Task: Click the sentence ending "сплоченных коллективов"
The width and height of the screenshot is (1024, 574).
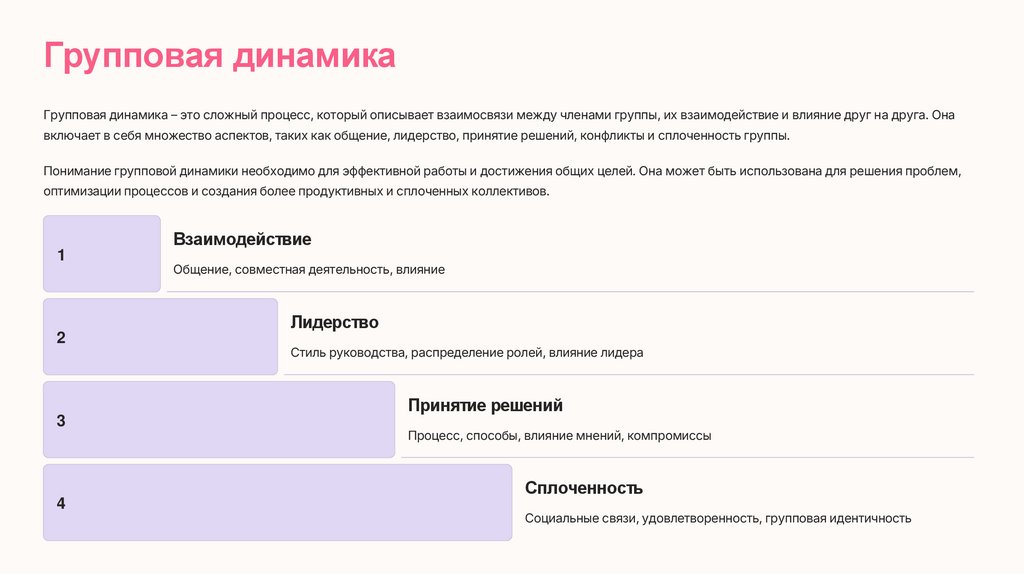Action: click(296, 191)
